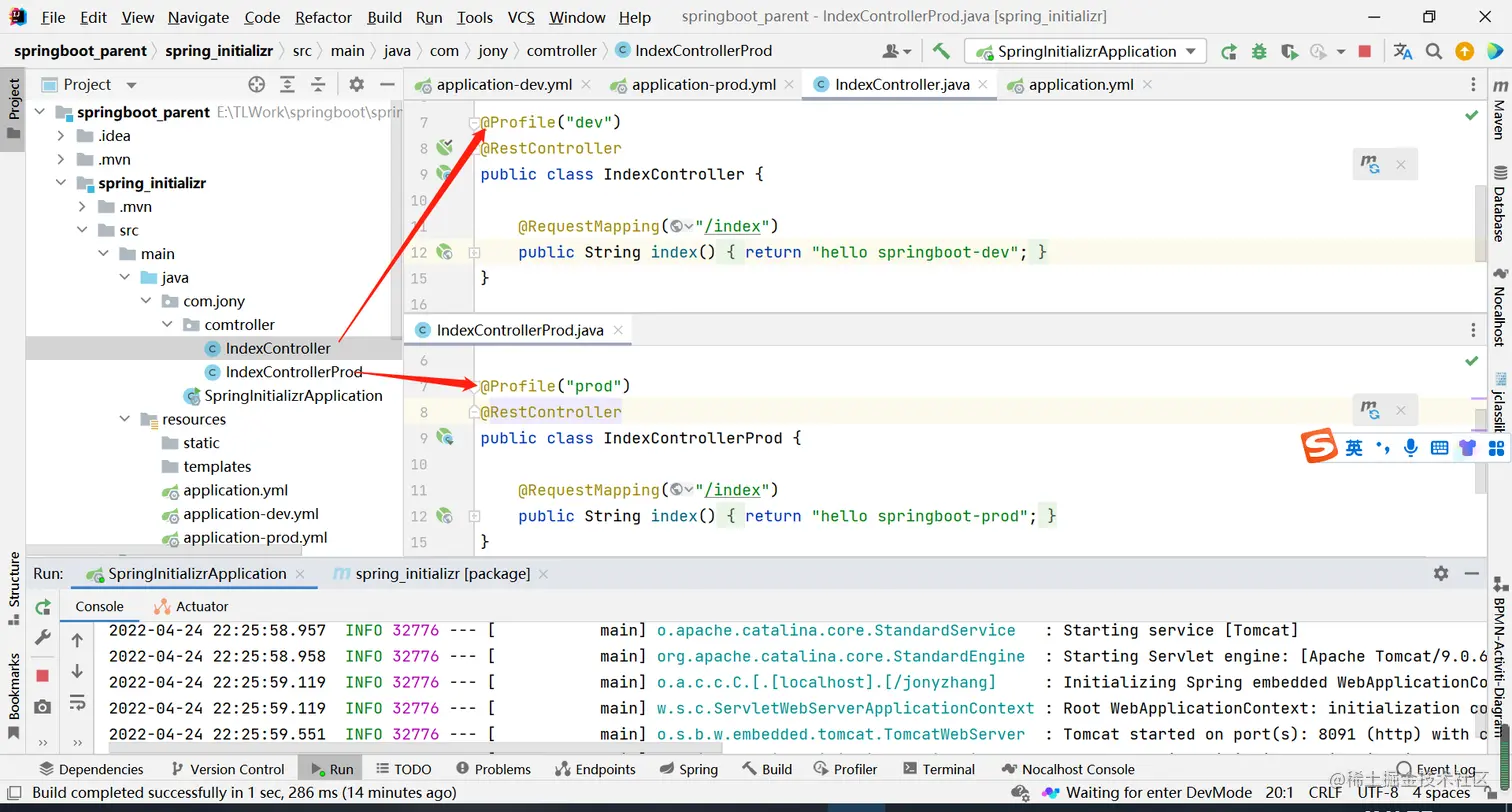The height and width of the screenshot is (812, 1512).
Task: Open the Maven tool window
Action: (1499, 110)
